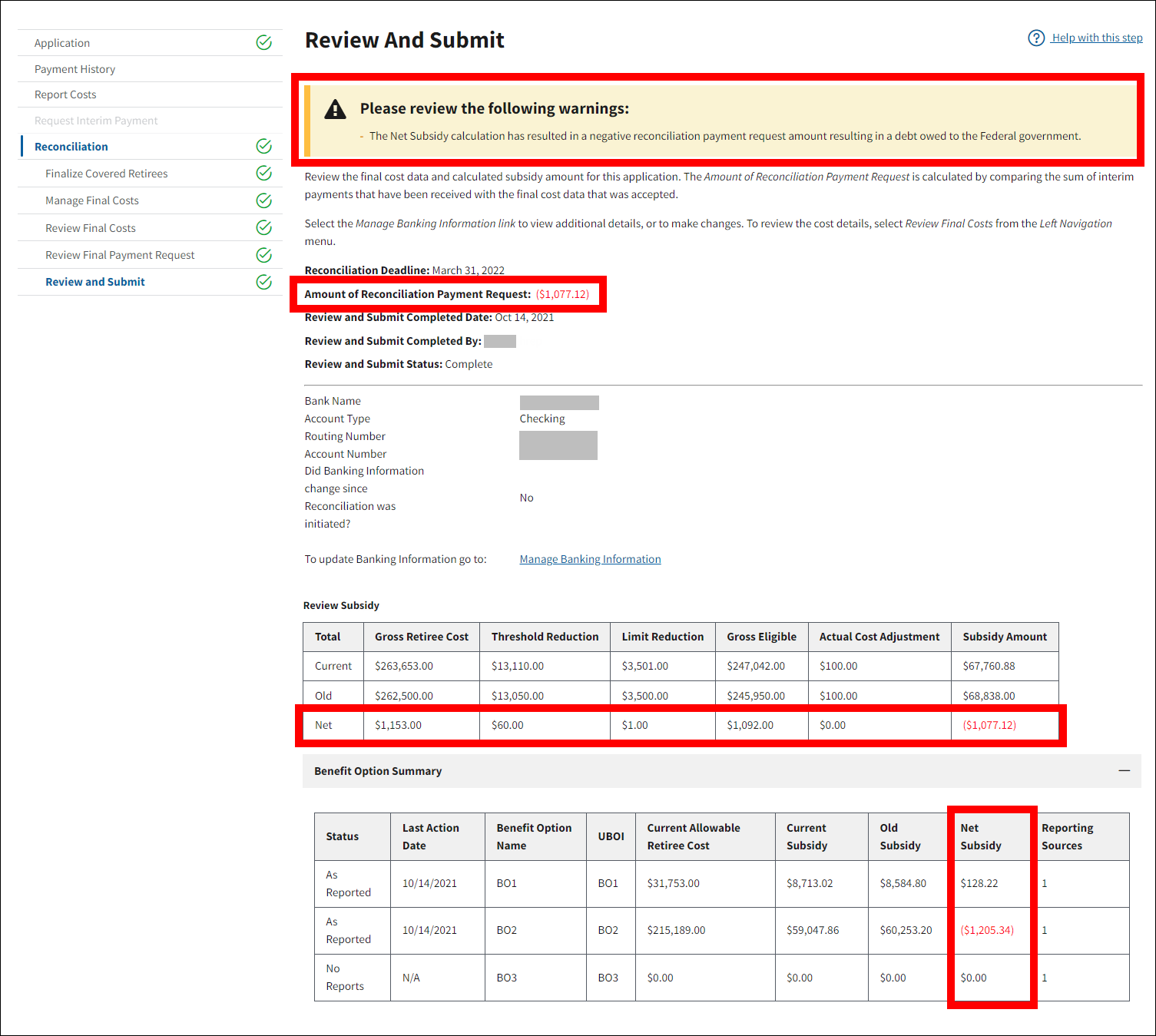
Task: Click the checkmark icon next to Reconciliation
Action: pos(263,146)
